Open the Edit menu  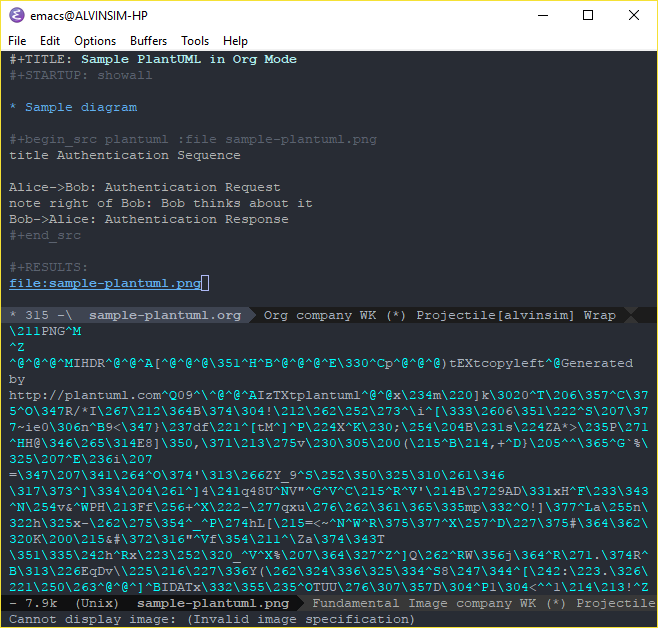click(50, 41)
